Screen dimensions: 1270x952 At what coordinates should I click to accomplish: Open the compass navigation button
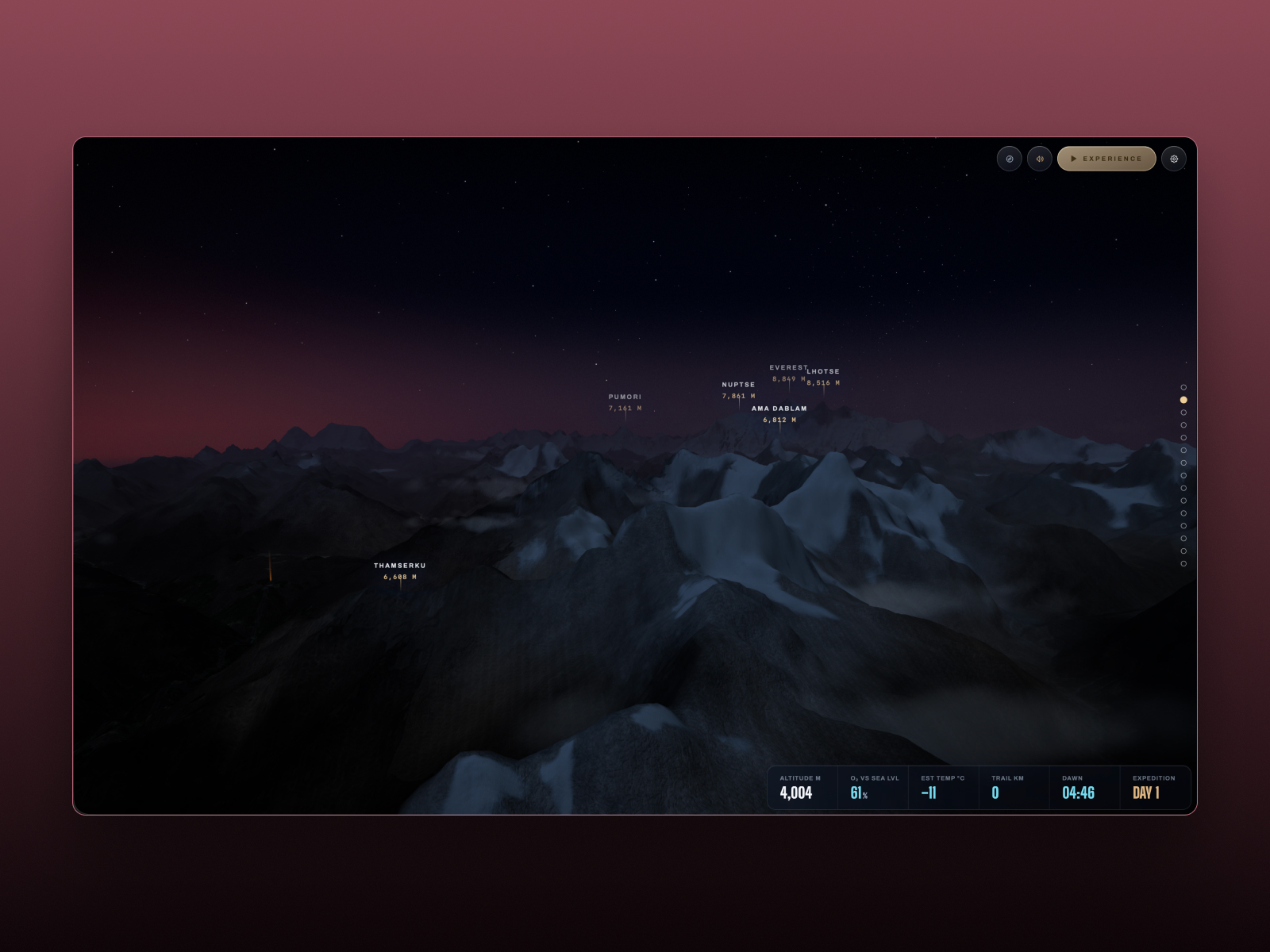click(x=1009, y=159)
